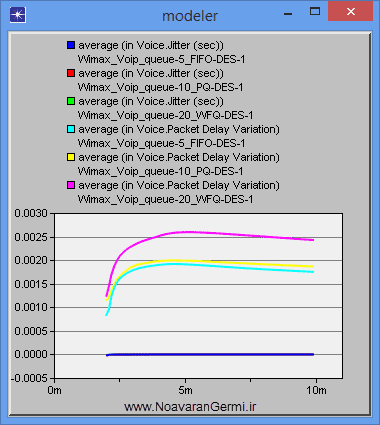Select the text Wimax_Voip_queue-5_FIFO-DES-1 under the cyan swatch
This screenshot has width=380, height=425.
click(161, 143)
